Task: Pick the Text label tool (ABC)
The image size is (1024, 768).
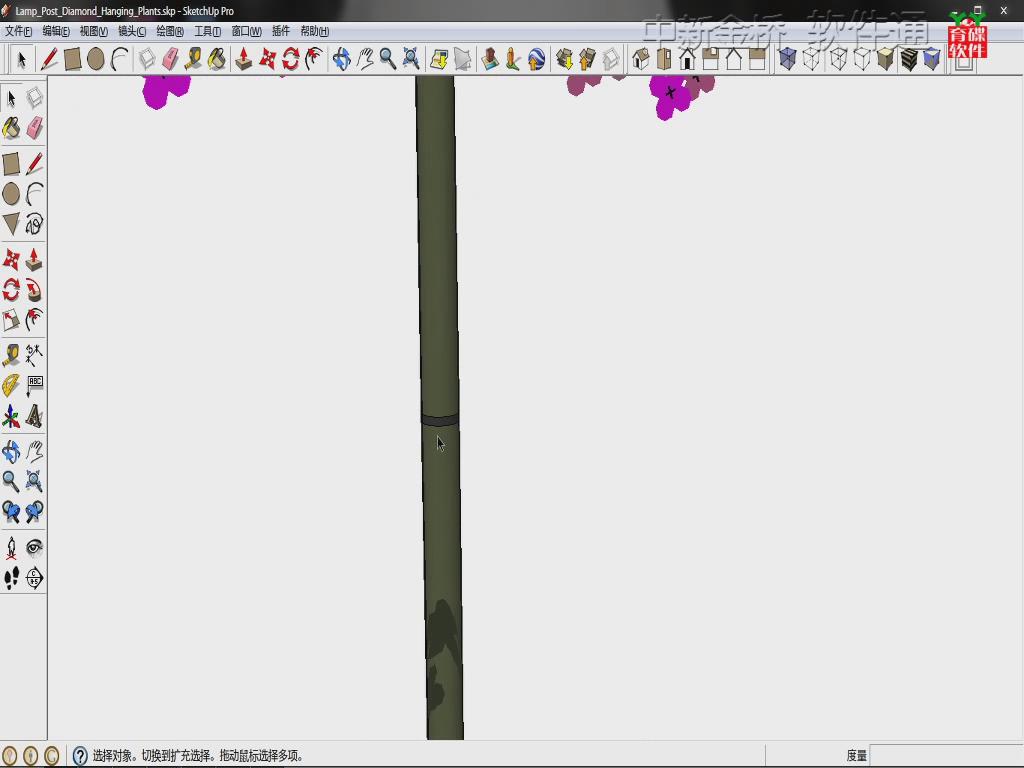Action: (34, 385)
